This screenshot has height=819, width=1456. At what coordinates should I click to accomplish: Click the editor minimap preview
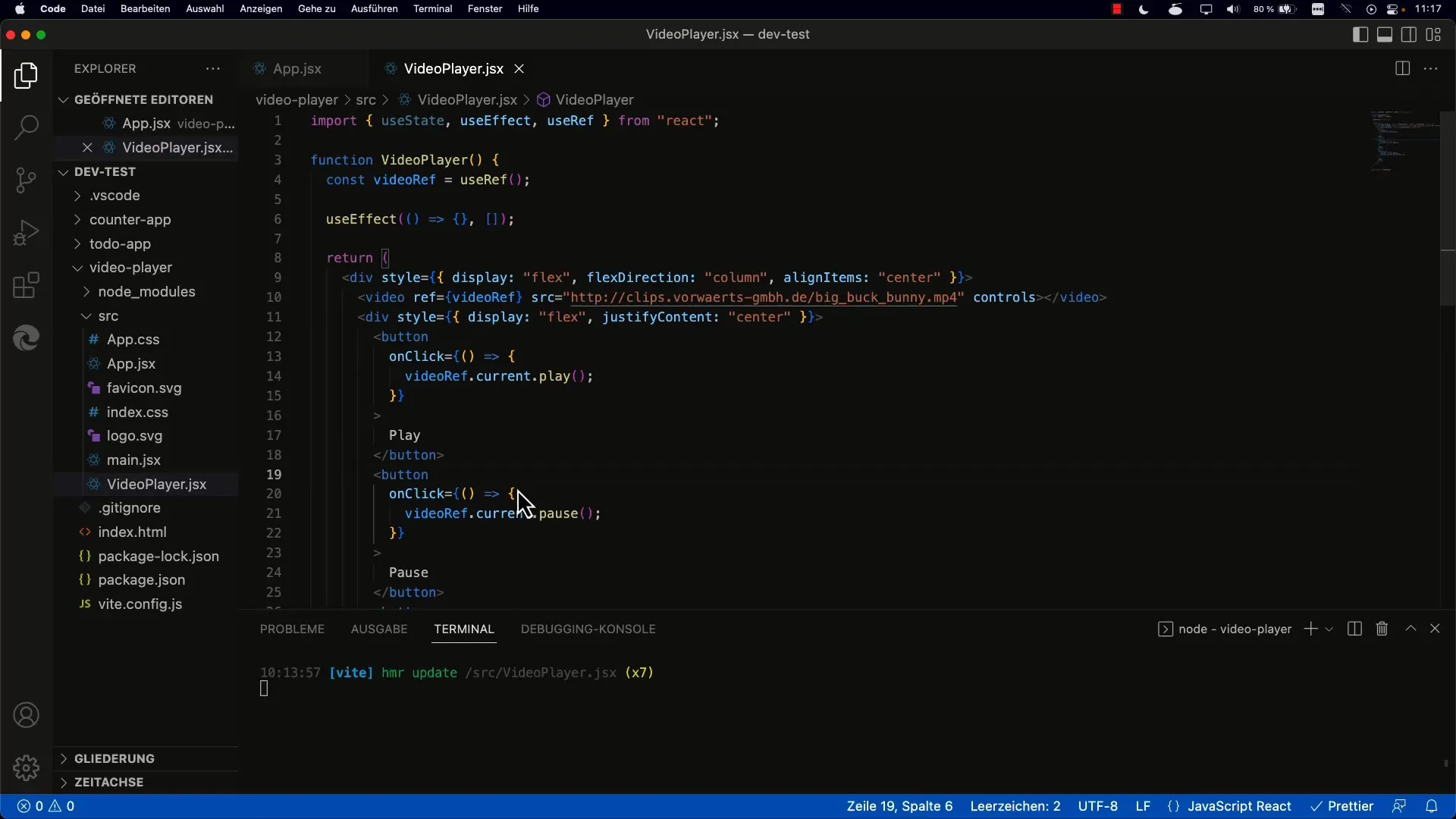[1404, 141]
